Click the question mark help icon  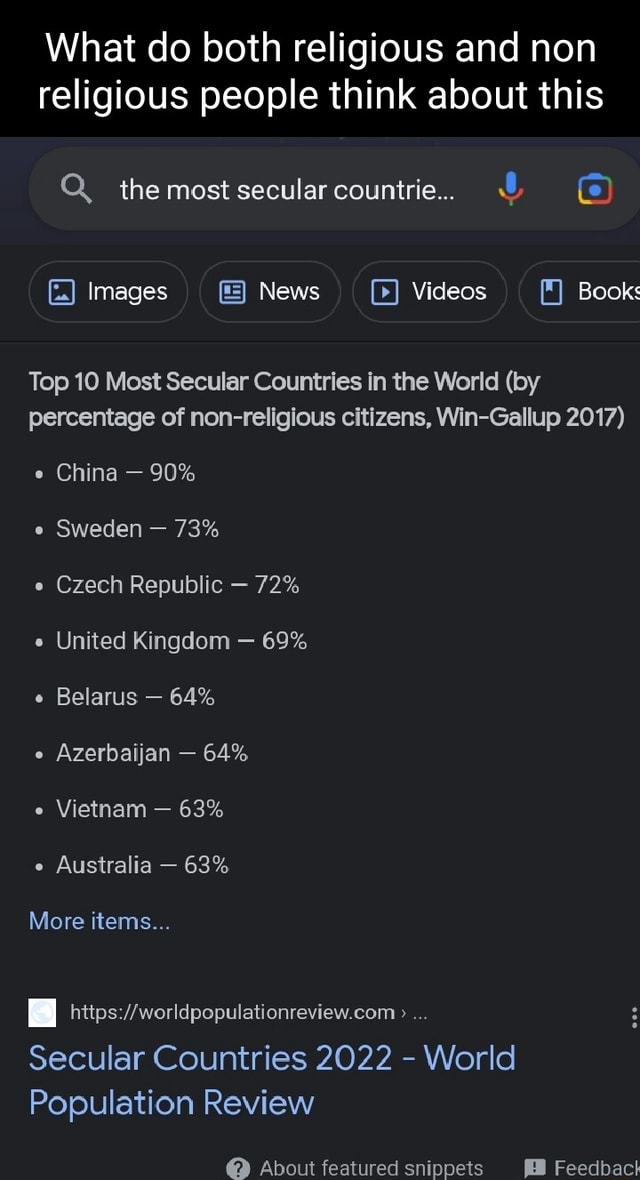[x=235, y=1168]
